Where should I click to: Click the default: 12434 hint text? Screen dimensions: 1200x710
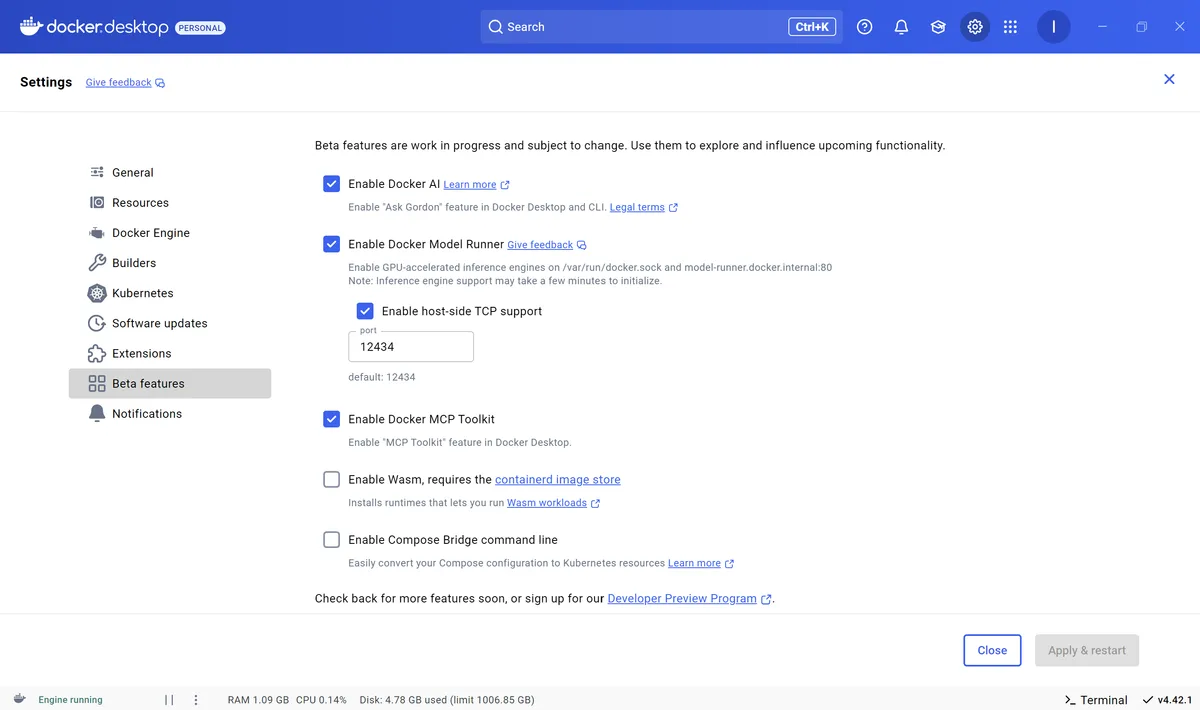coord(381,377)
